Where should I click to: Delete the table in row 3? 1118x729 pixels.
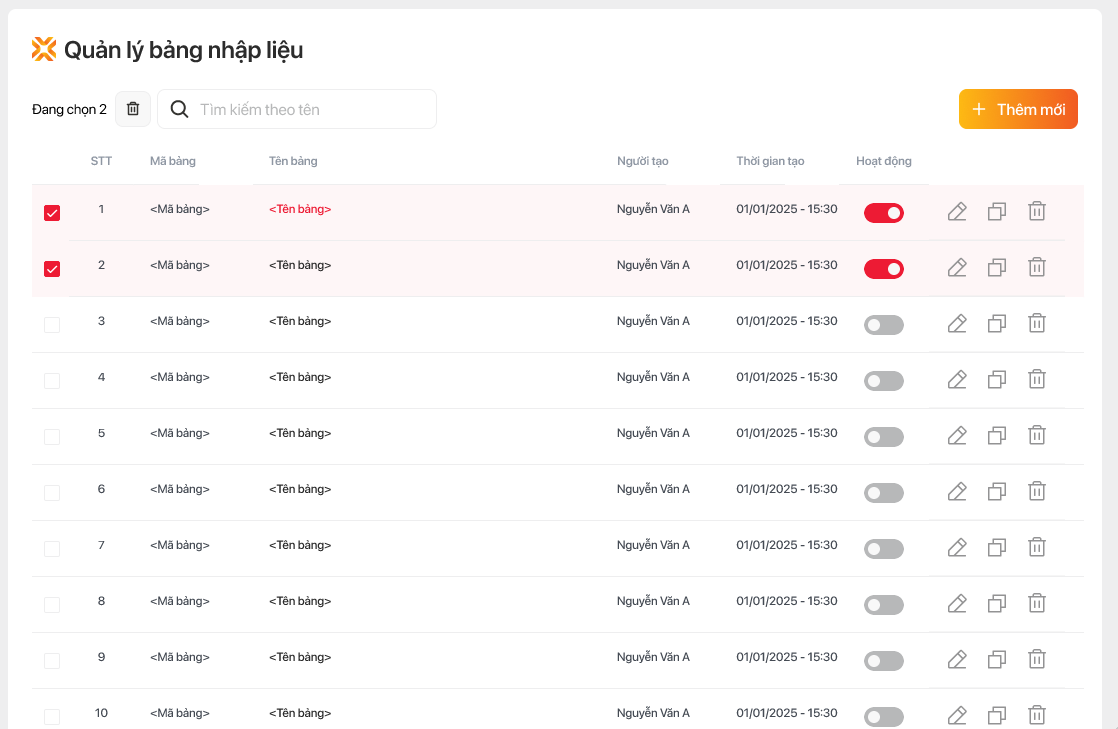click(x=1037, y=324)
